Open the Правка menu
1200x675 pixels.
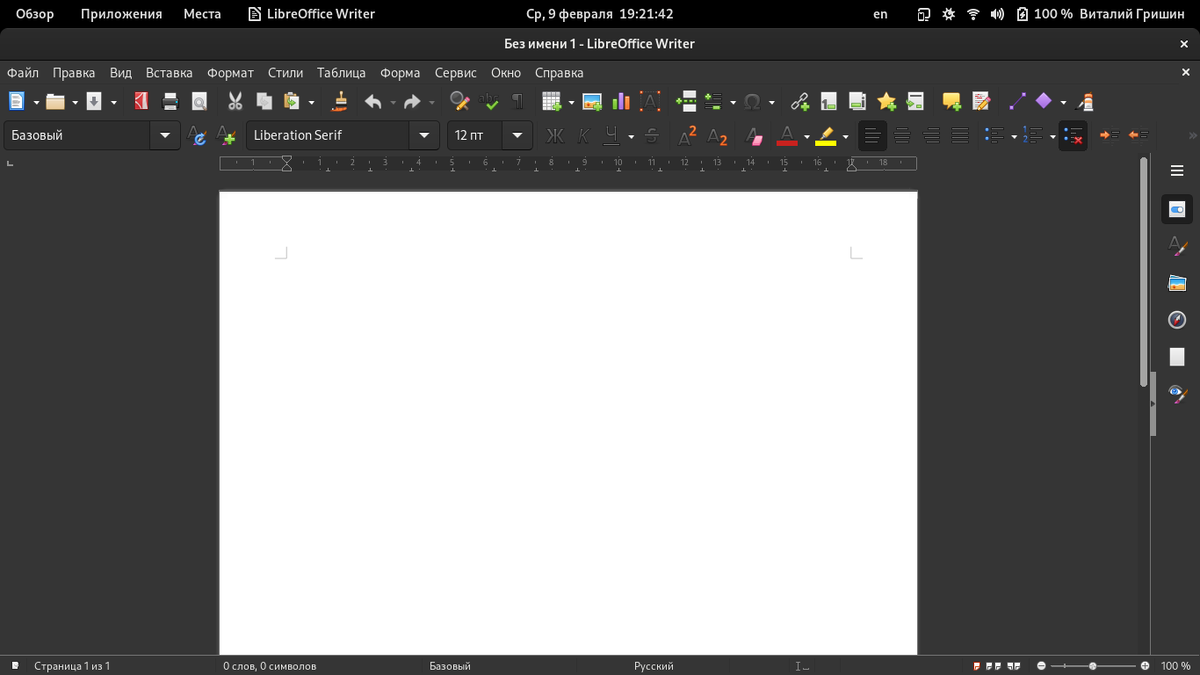coord(74,73)
